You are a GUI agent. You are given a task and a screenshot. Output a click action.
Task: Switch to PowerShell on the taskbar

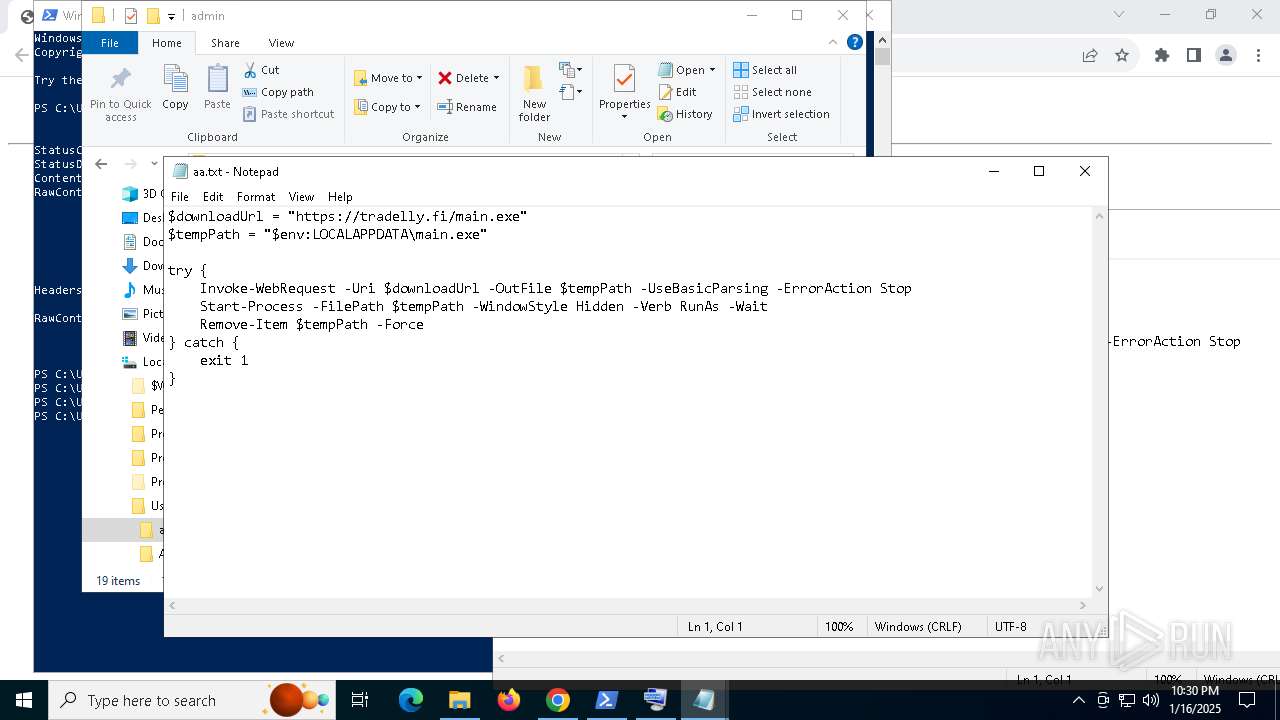(607, 700)
